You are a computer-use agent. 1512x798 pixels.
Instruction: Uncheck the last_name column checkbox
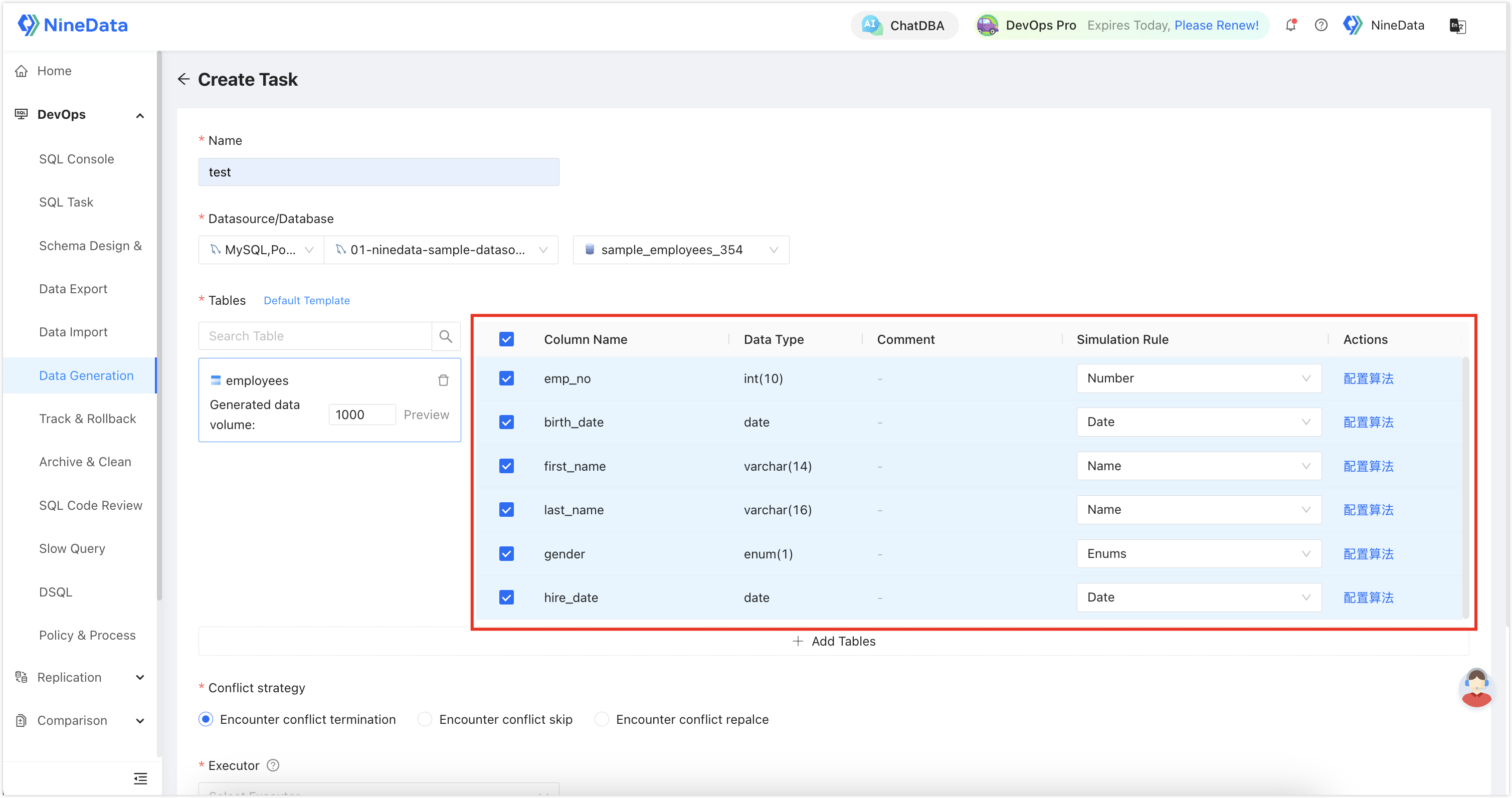(506, 510)
